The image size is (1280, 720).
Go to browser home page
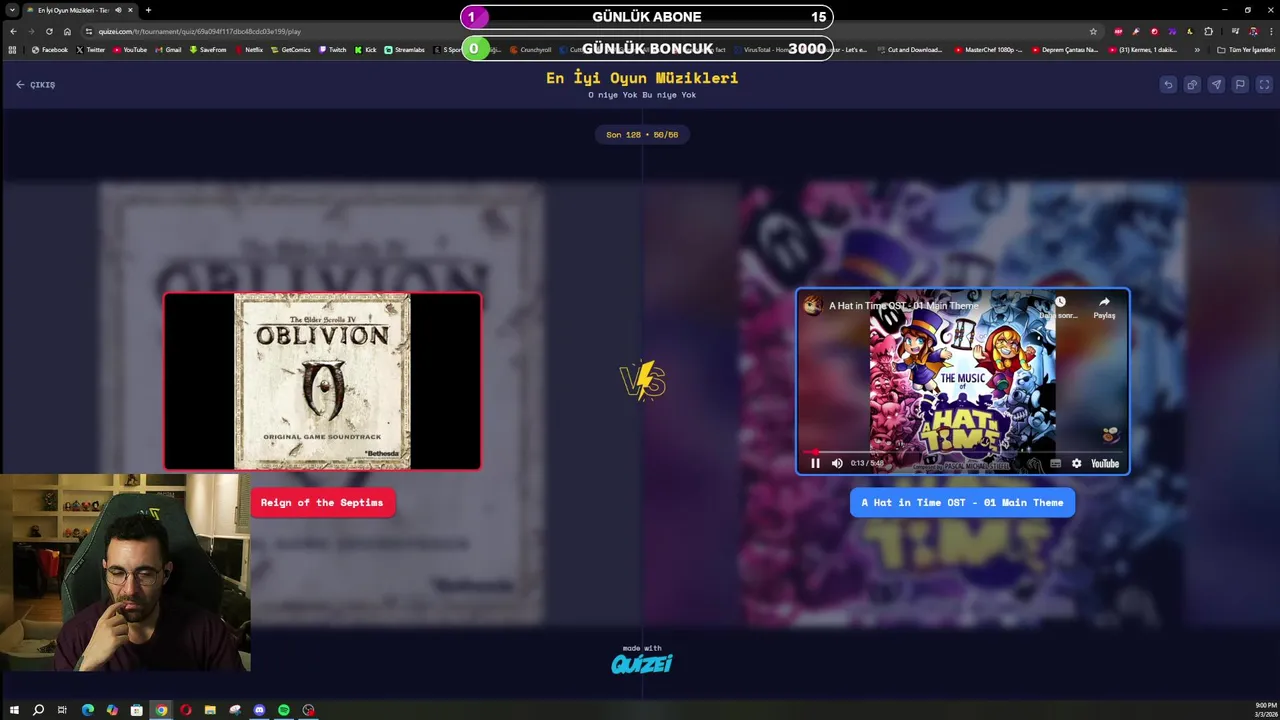67,31
